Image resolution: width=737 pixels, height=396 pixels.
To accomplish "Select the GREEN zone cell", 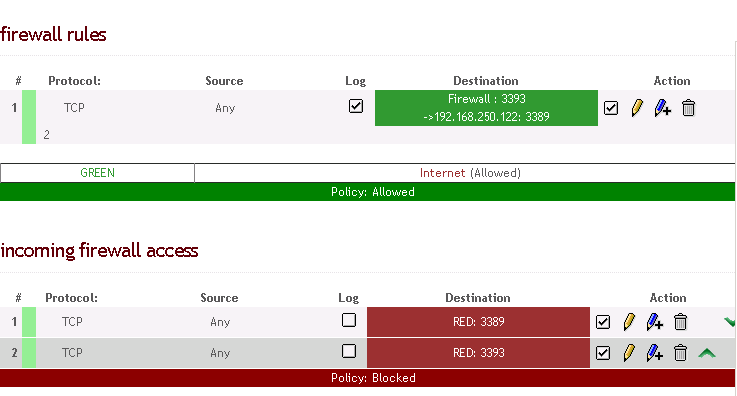I will (97, 173).
